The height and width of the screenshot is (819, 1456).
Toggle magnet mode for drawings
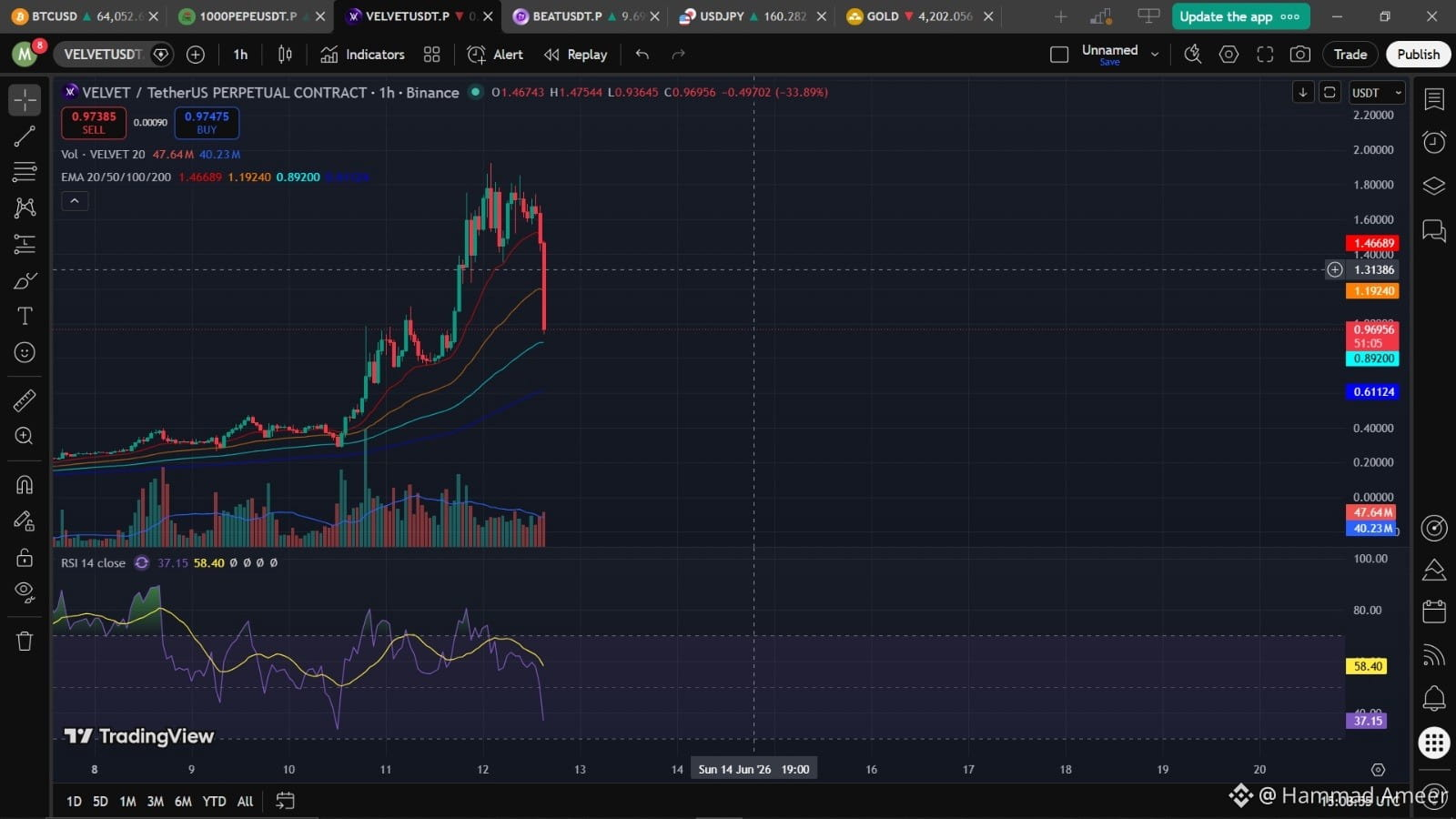pos(25,484)
